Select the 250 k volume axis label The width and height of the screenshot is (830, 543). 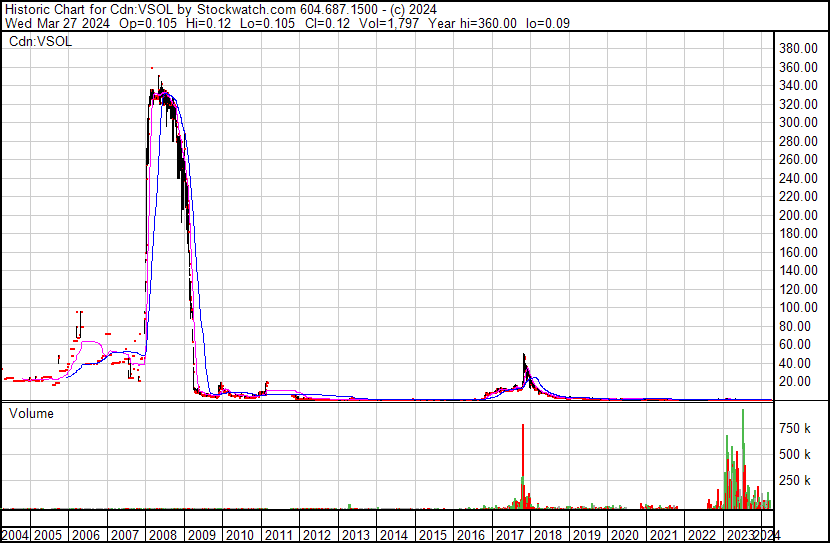pos(796,481)
